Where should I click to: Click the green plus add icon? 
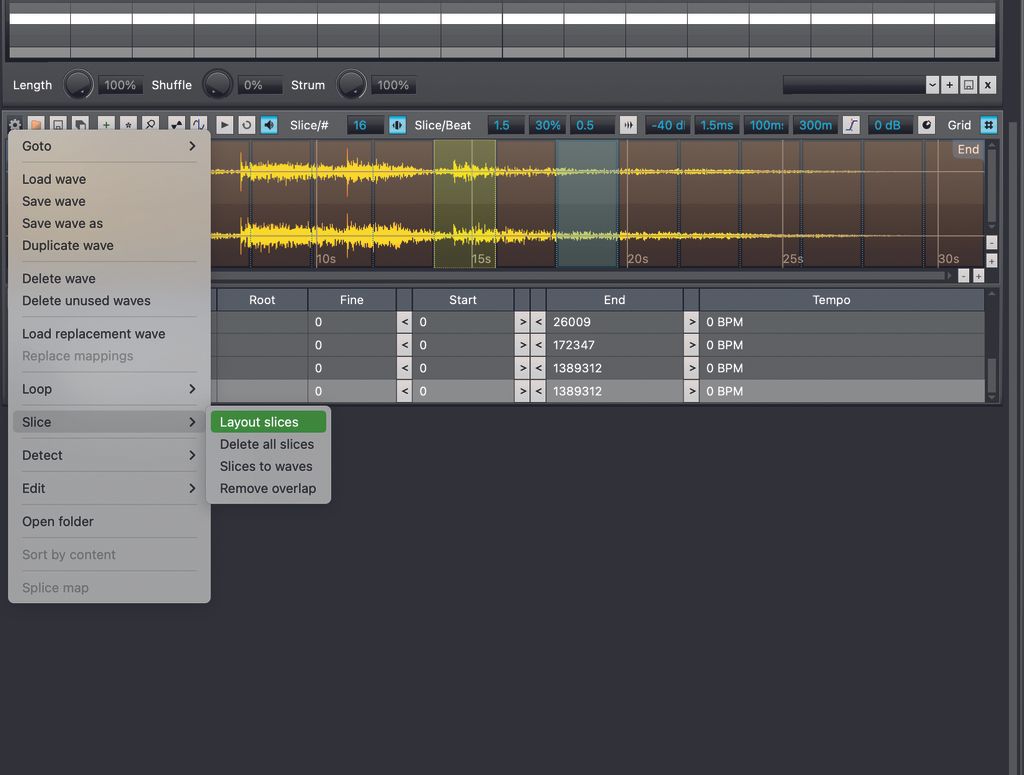(104, 124)
